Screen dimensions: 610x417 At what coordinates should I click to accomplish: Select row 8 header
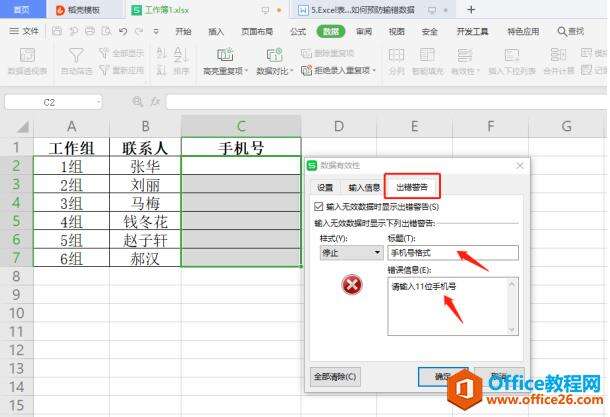(16, 276)
